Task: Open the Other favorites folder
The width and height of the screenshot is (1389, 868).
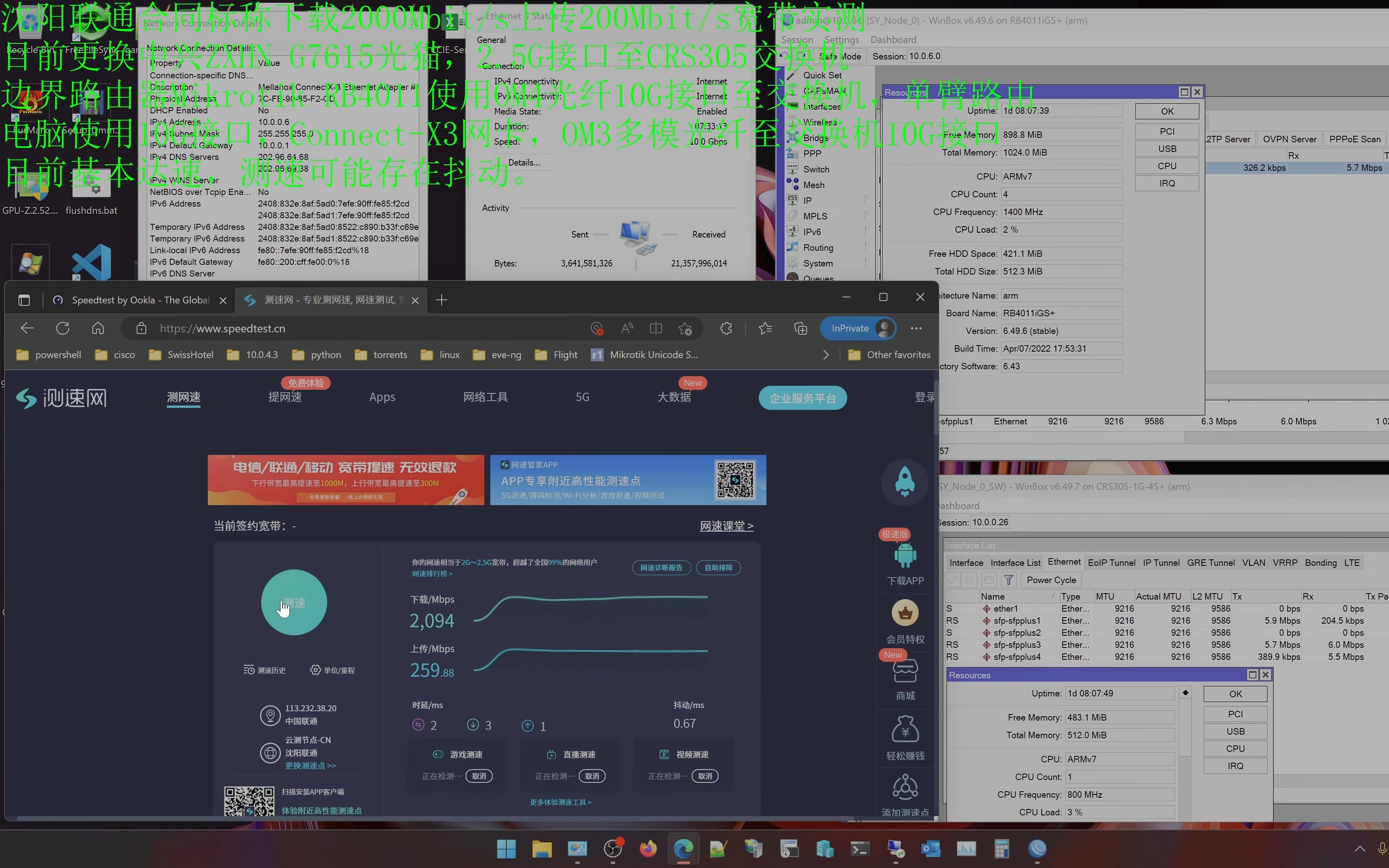Action: coord(889,355)
